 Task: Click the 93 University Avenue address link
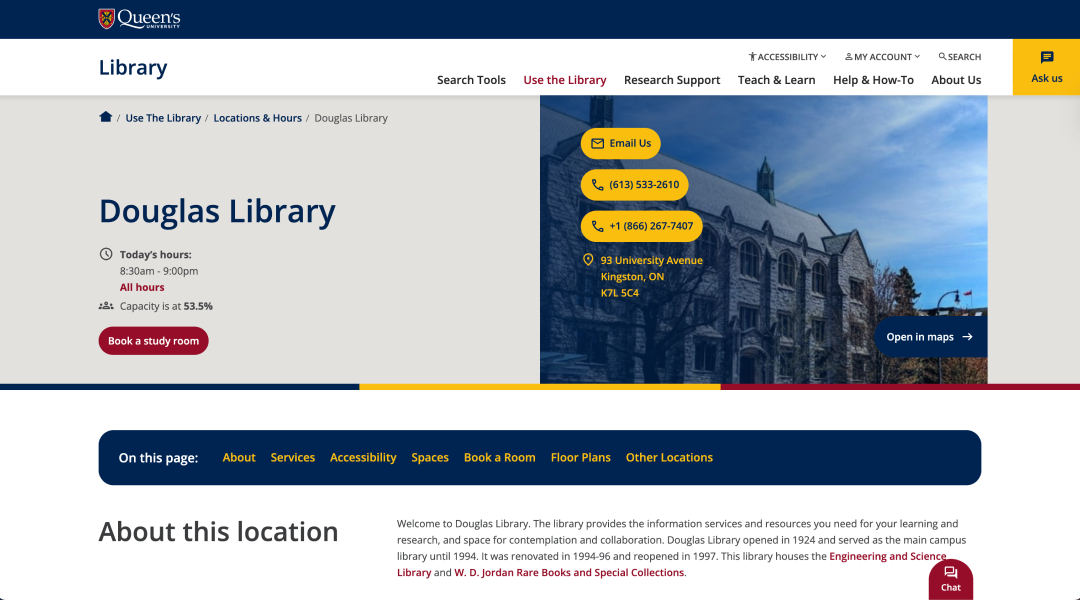tap(651, 261)
